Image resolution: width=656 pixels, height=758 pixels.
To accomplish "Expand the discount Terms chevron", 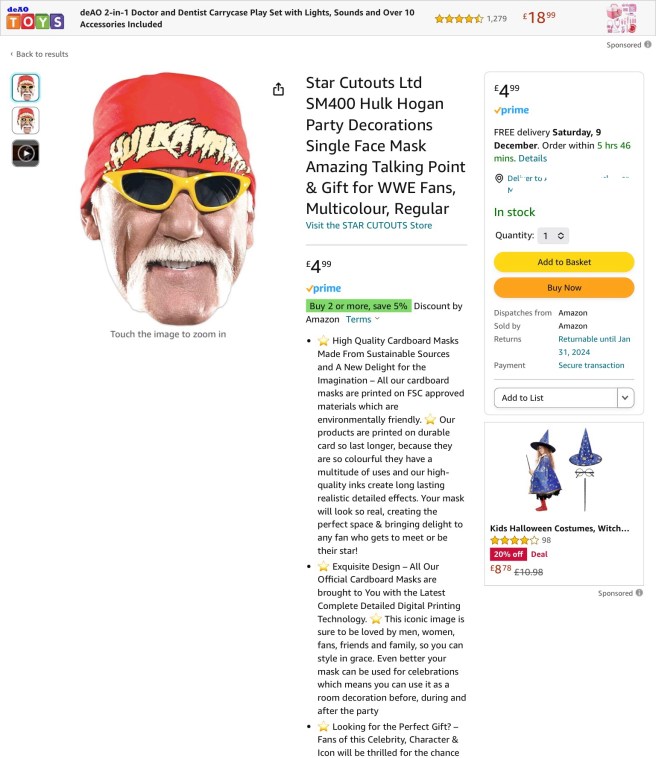I will (x=377, y=319).
